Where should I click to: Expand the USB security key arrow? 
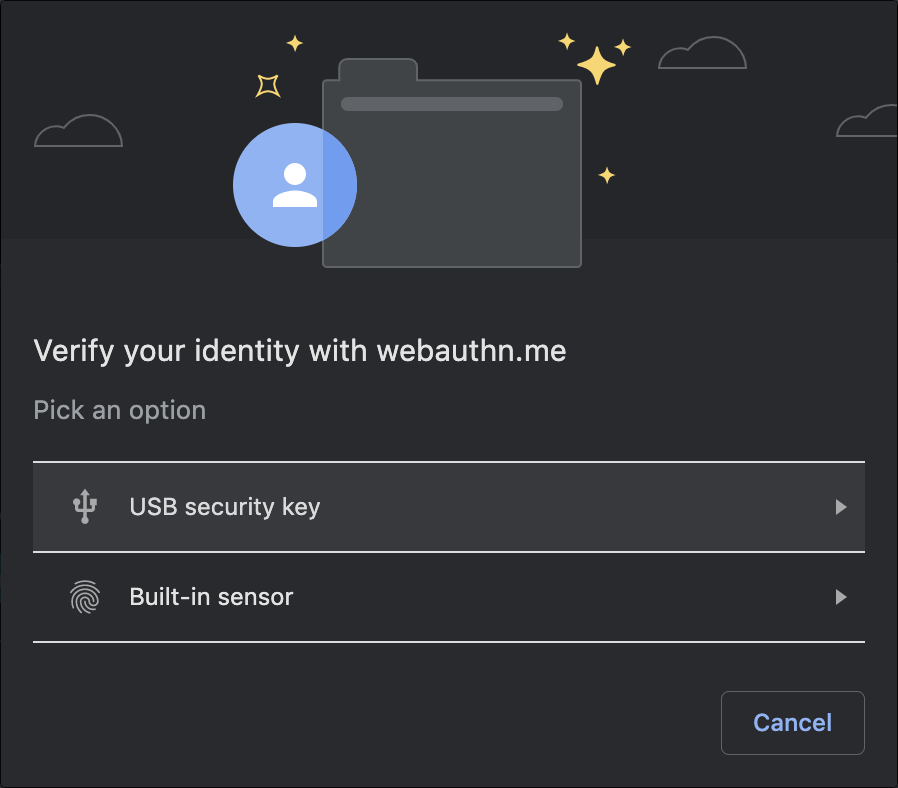841,507
